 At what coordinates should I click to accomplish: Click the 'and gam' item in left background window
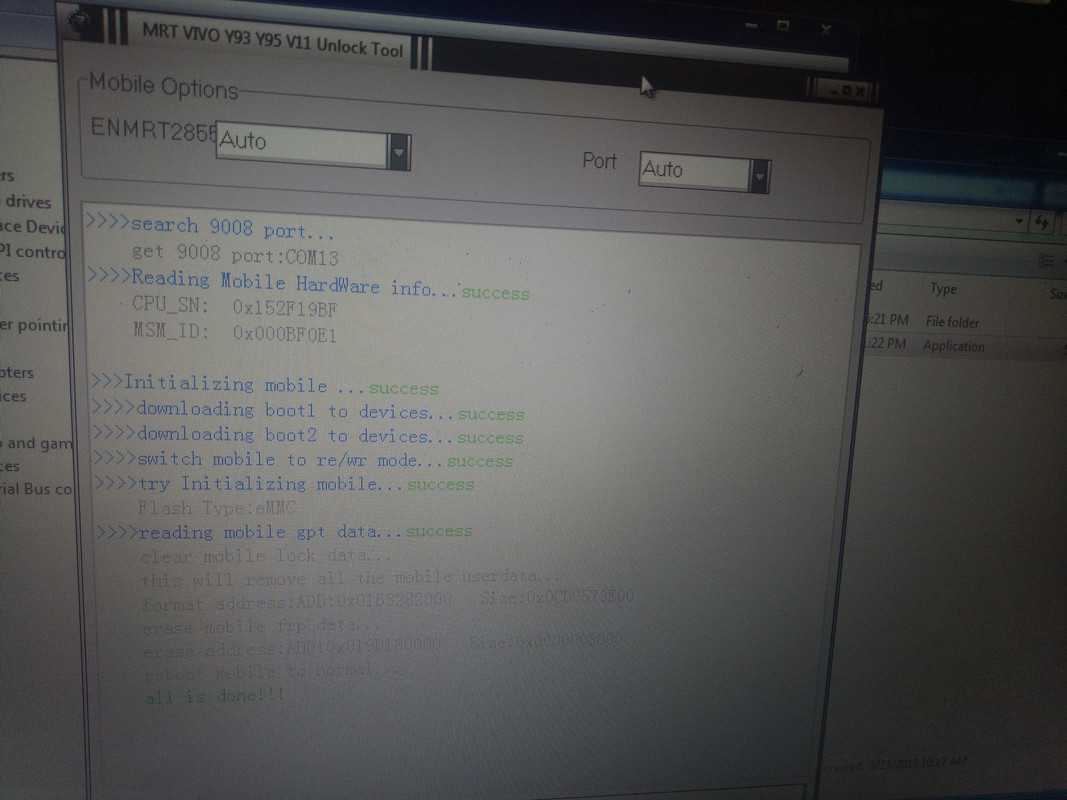pos(38,444)
